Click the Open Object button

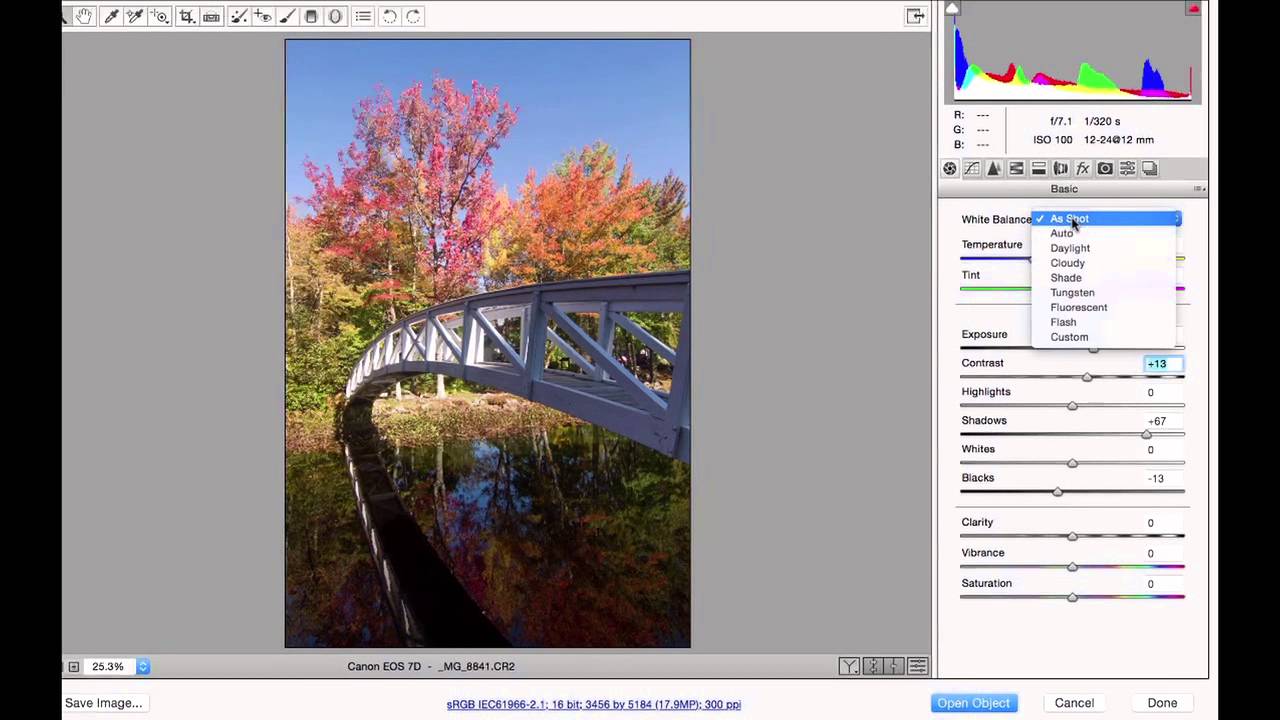click(973, 703)
